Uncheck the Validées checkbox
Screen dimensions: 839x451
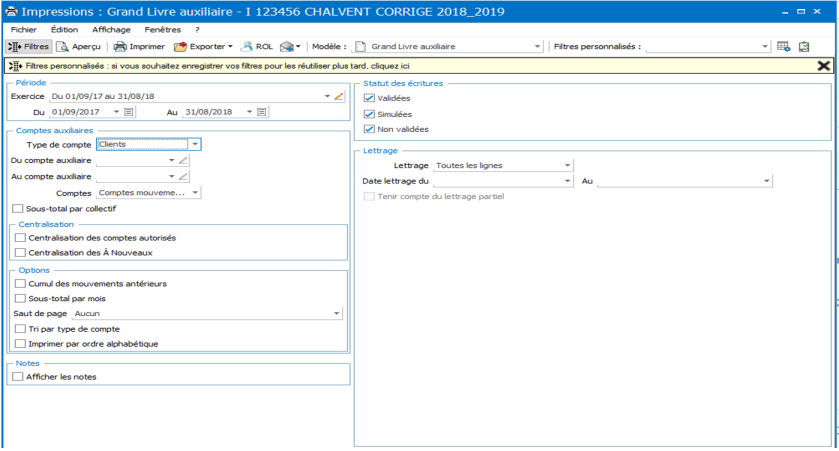point(369,98)
